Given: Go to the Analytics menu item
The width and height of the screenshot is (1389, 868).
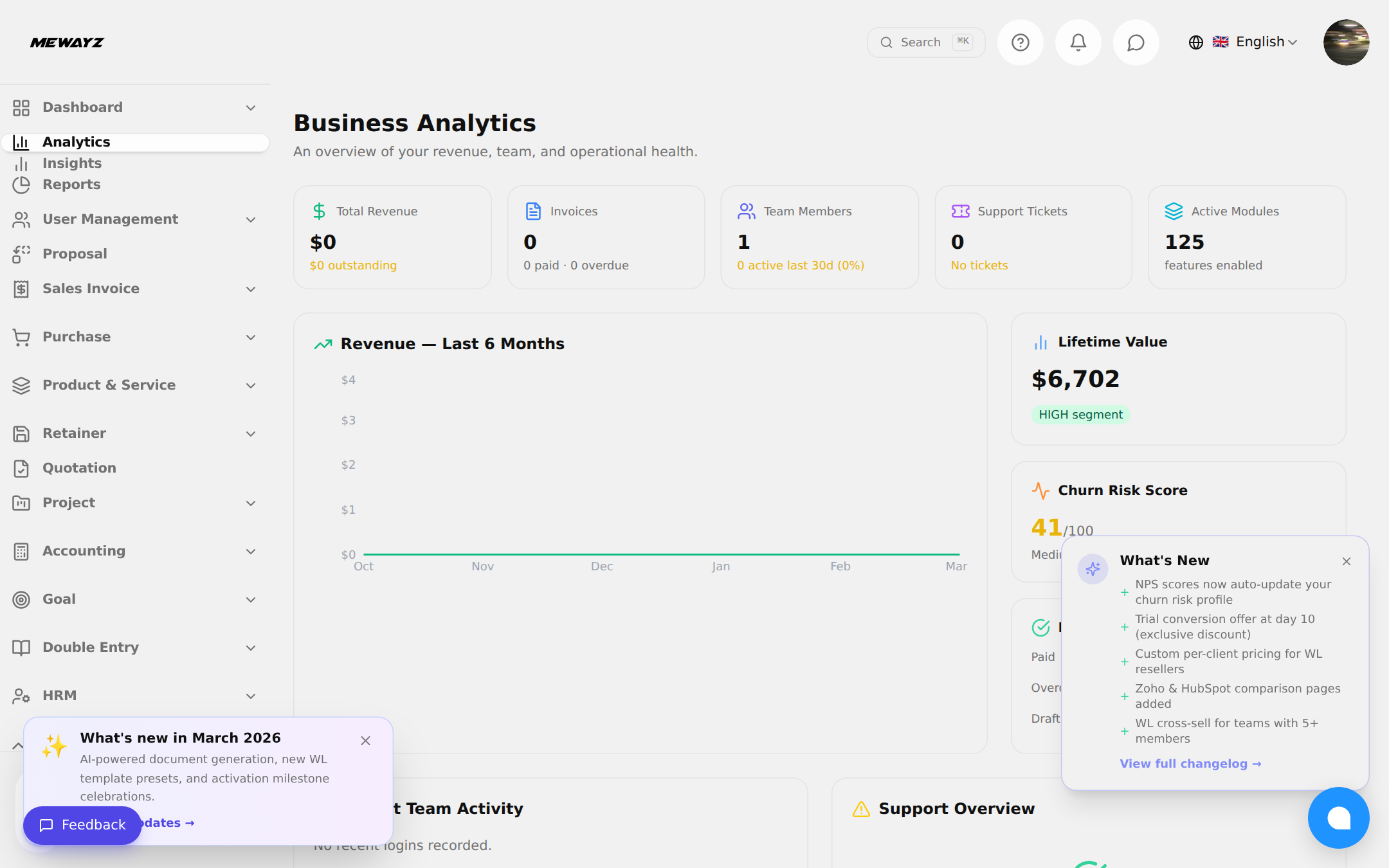Looking at the screenshot, I should (x=76, y=142).
